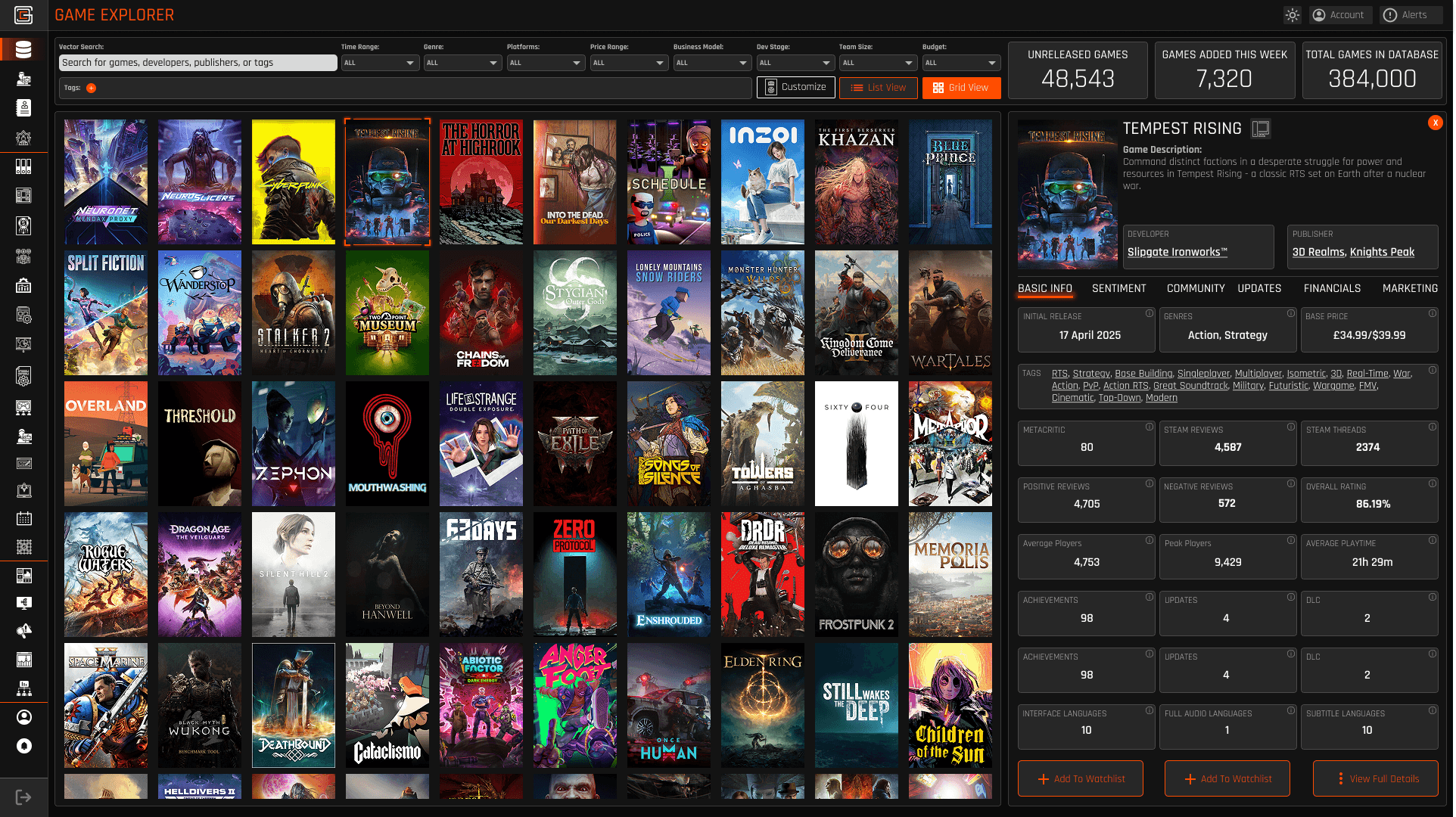Click the calendar icon in sidebar
Image resolution: width=1456 pixels, height=817 pixels.
pyautogui.click(x=23, y=518)
